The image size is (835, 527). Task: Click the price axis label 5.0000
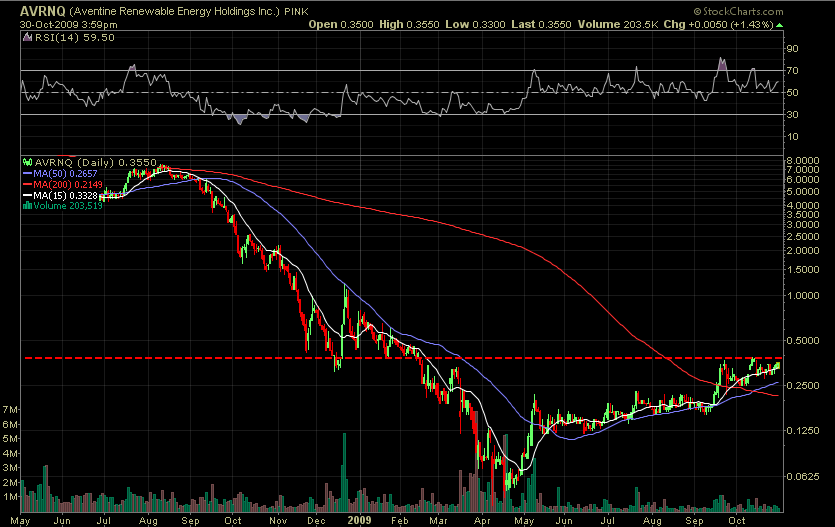click(803, 192)
